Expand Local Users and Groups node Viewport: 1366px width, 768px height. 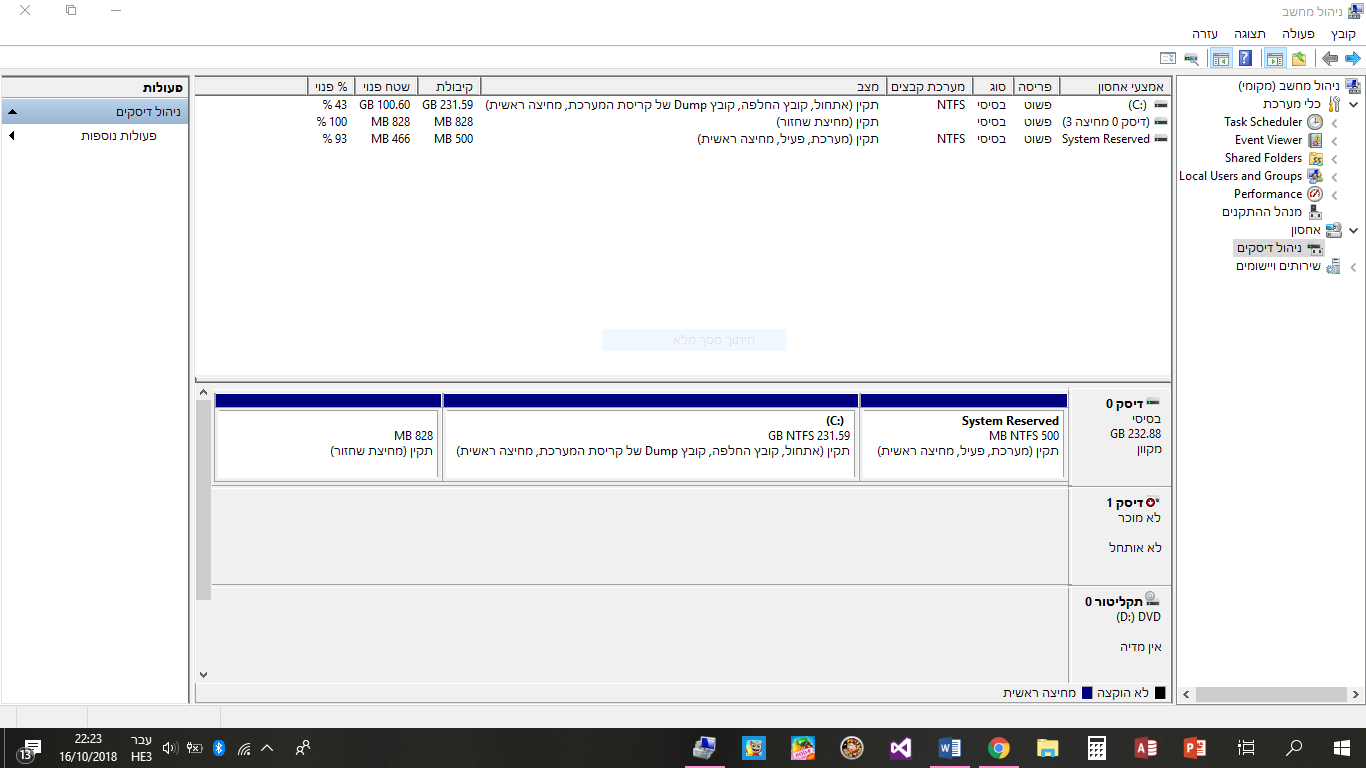pyautogui.click(x=1335, y=176)
